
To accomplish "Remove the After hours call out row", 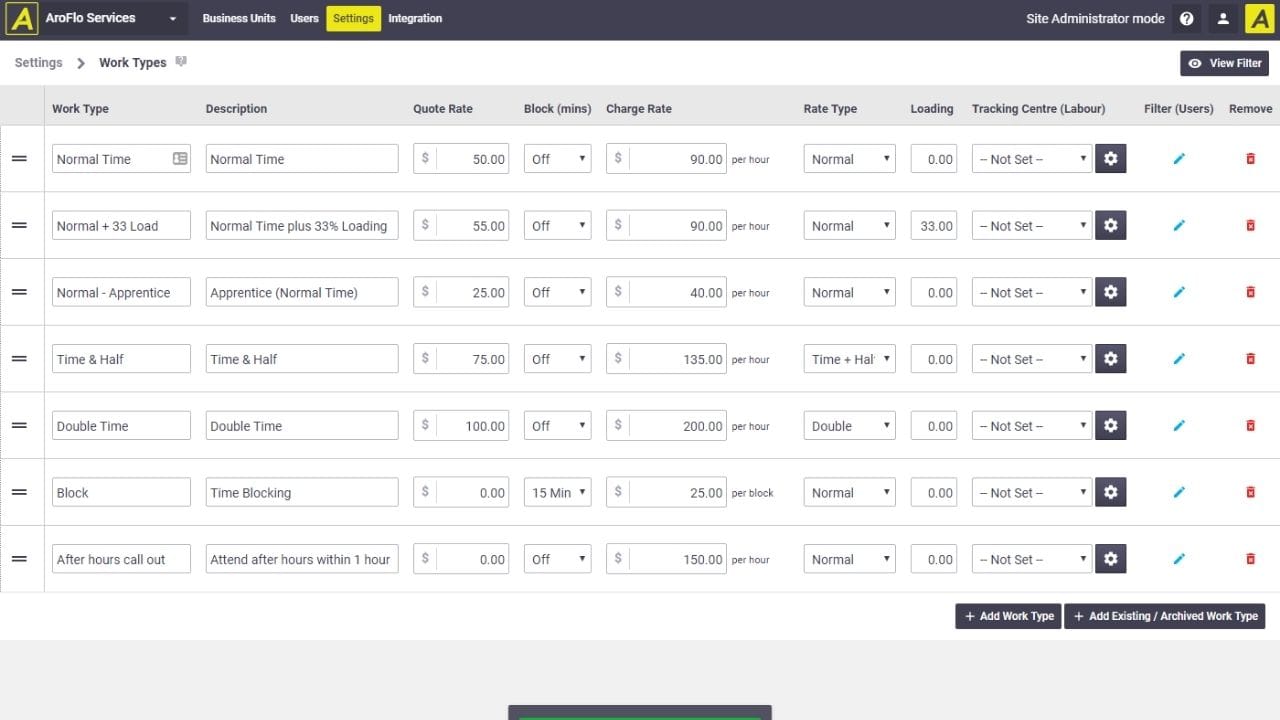I will pos(1250,560).
